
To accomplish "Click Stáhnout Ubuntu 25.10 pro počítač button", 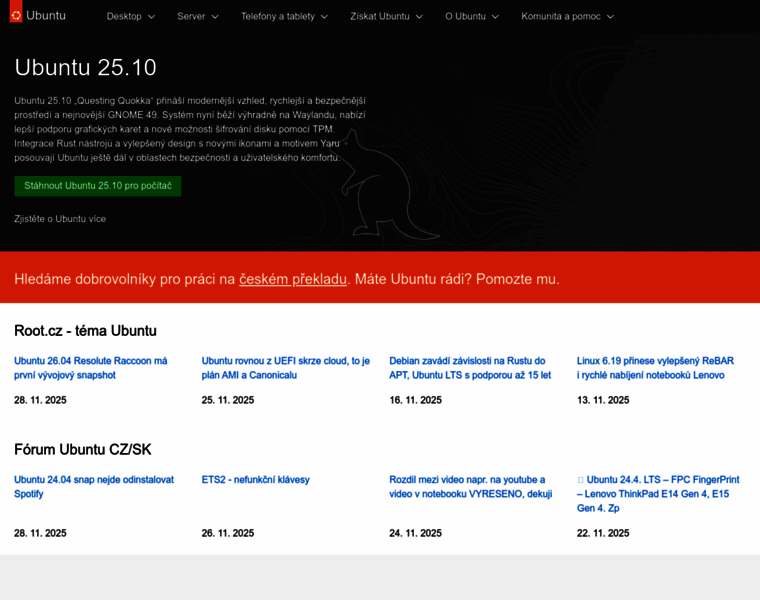I will 98,186.
